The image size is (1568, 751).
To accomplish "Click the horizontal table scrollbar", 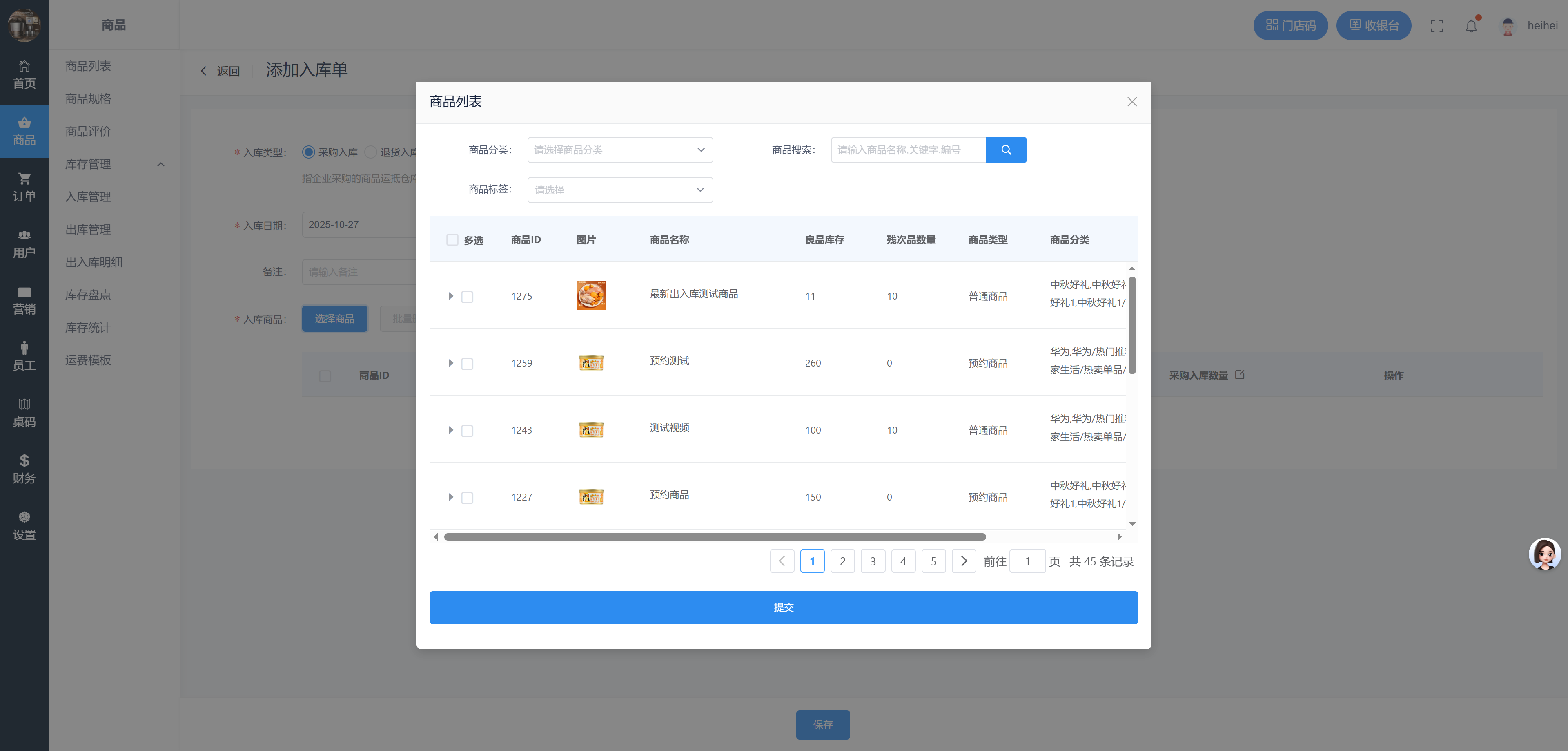I will (715, 536).
